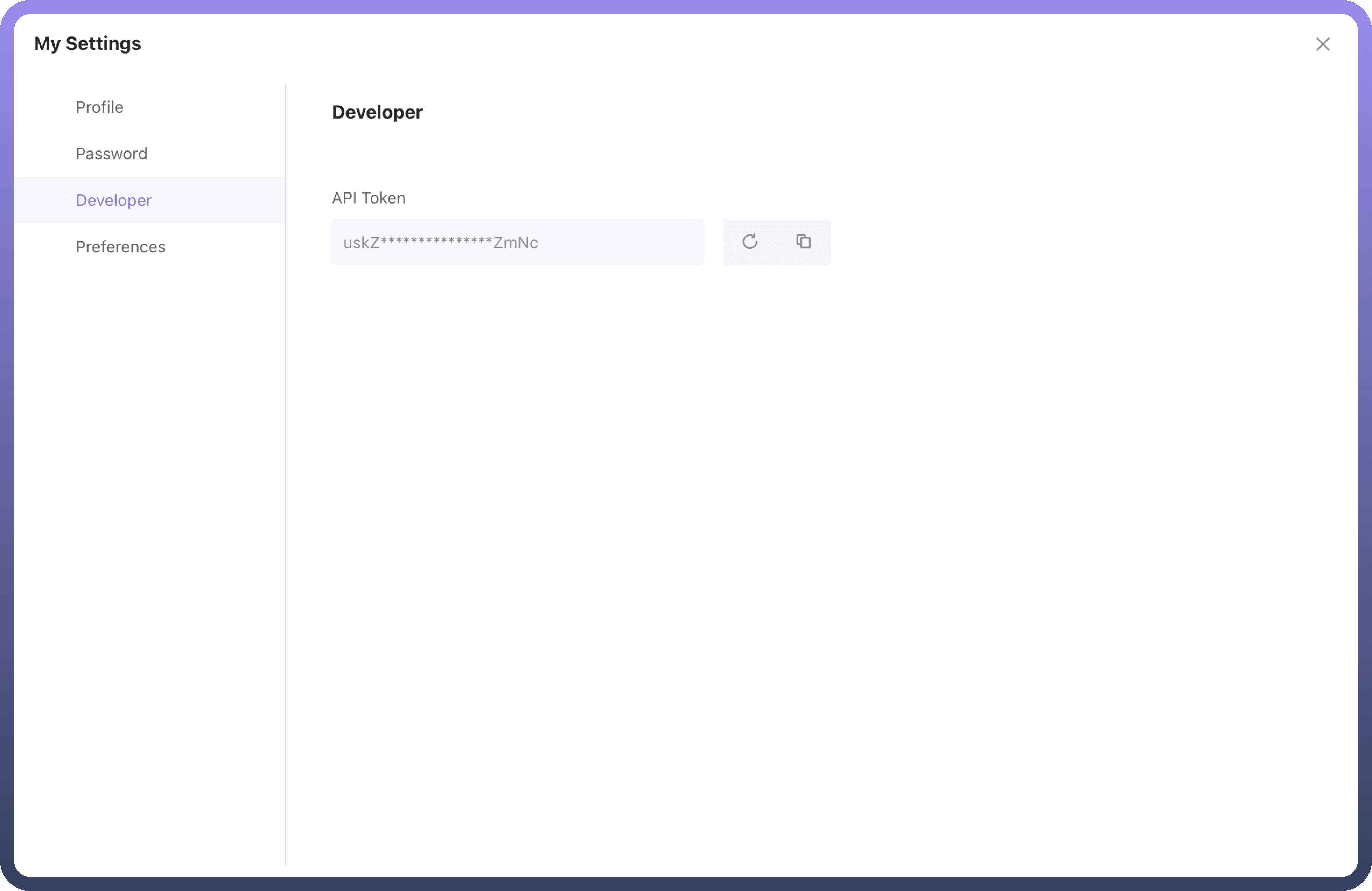Copy the API token to clipboard
Image resolution: width=1372 pixels, height=891 pixels.
[803, 241]
